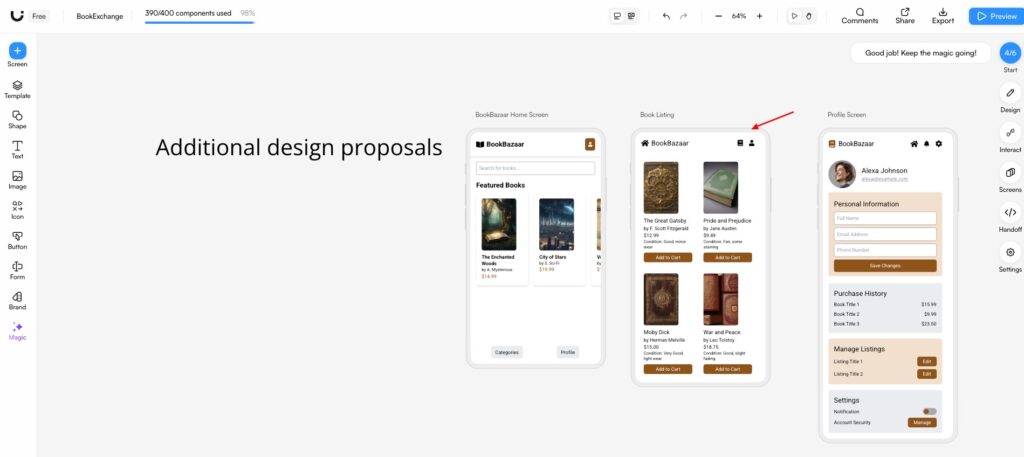Select the Button component tool

tap(18, 240)
